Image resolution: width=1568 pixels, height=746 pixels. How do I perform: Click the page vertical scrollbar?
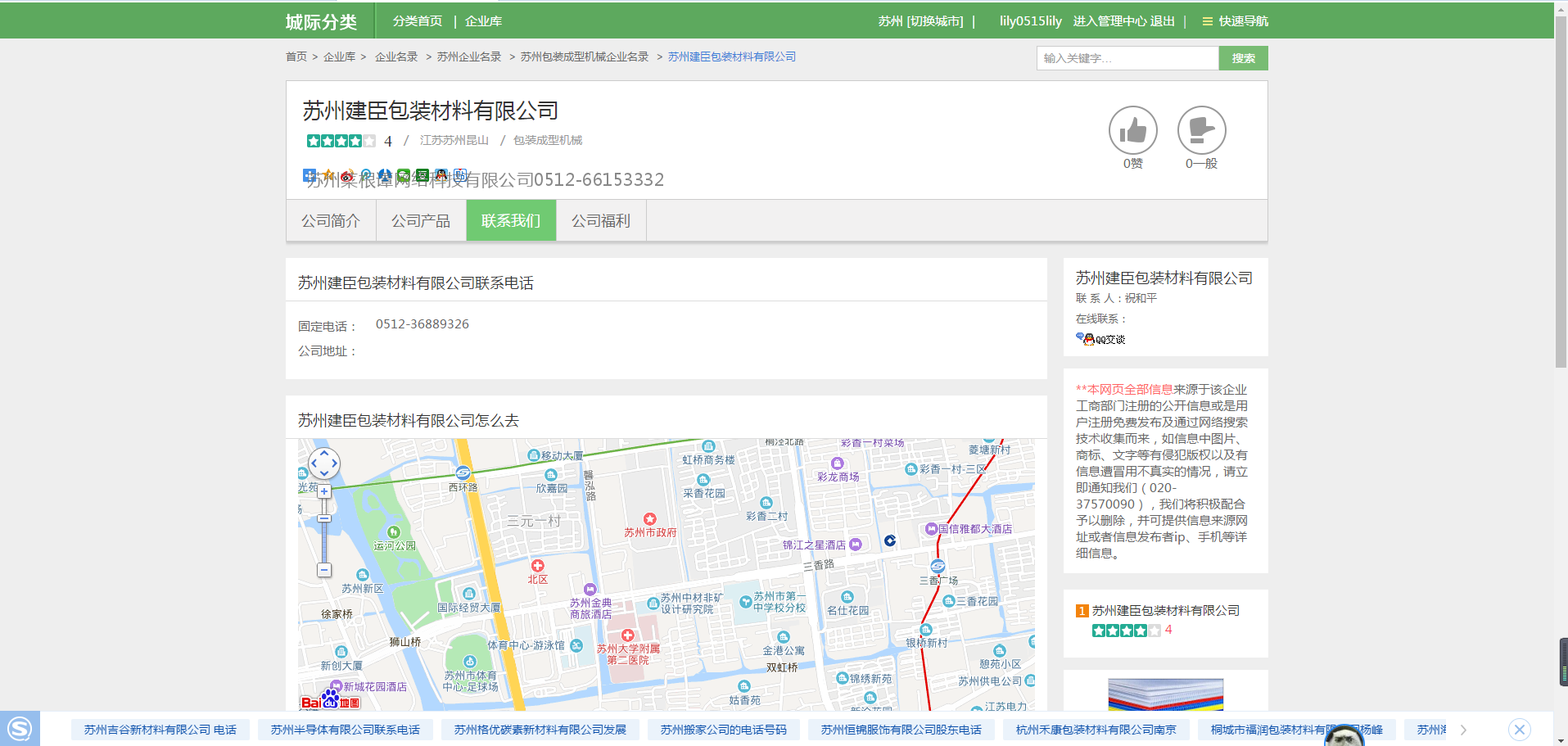click(x=1561, y=192)
